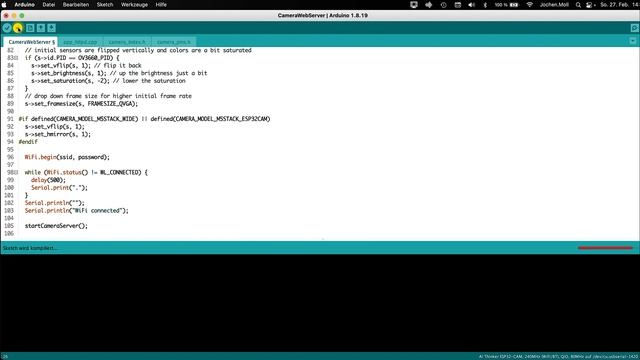The height and width of the screenshot is (360, 640).
Task: Open the Control Center menu bar icon
Action: [590, 5]
